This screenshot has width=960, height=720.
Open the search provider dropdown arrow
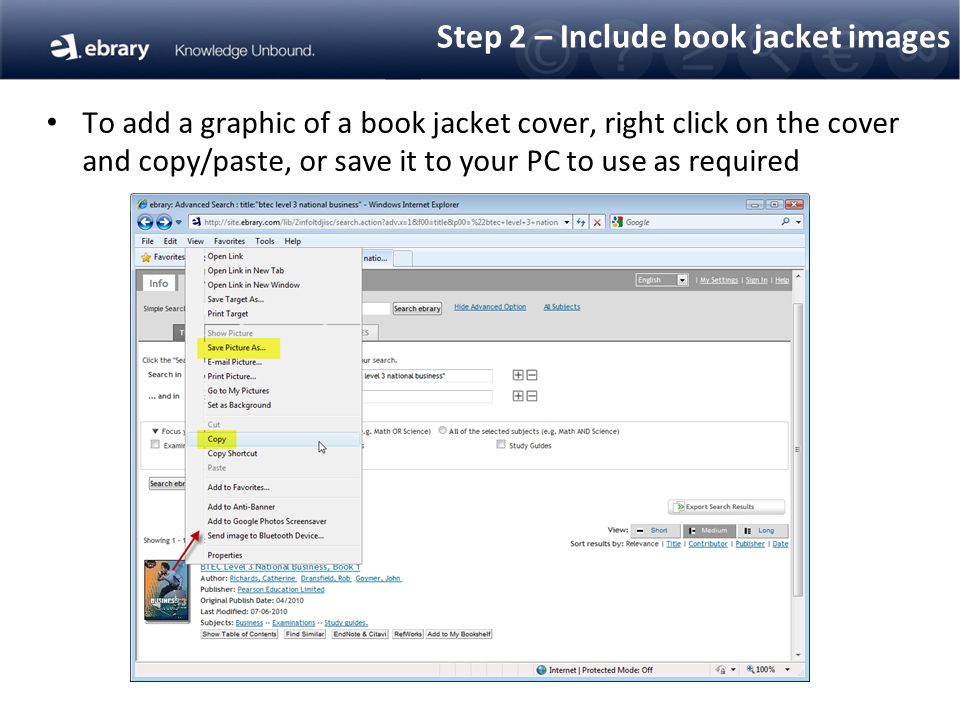tap(798, 222)
